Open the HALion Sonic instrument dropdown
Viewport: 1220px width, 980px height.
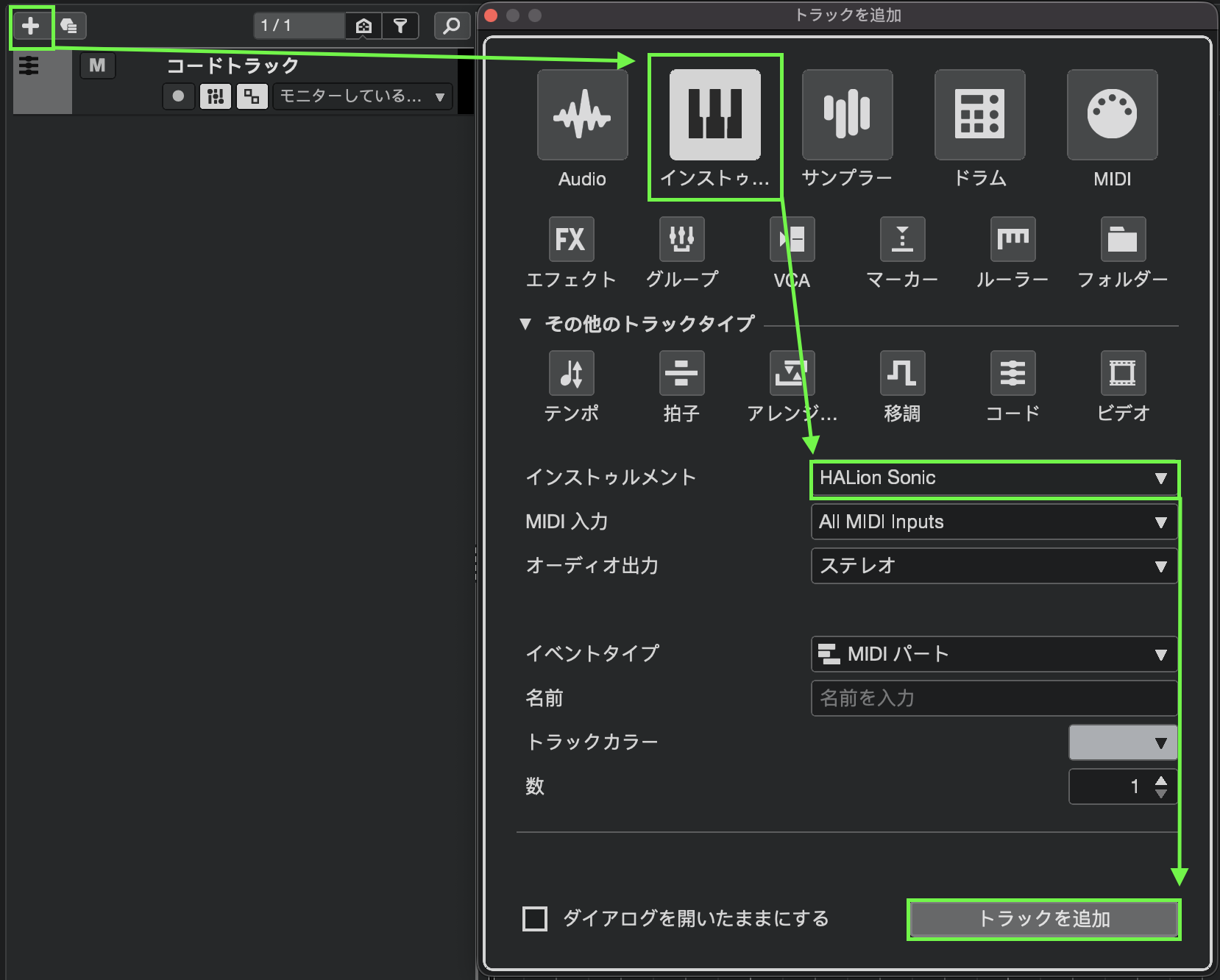click(x=993, y=478)
